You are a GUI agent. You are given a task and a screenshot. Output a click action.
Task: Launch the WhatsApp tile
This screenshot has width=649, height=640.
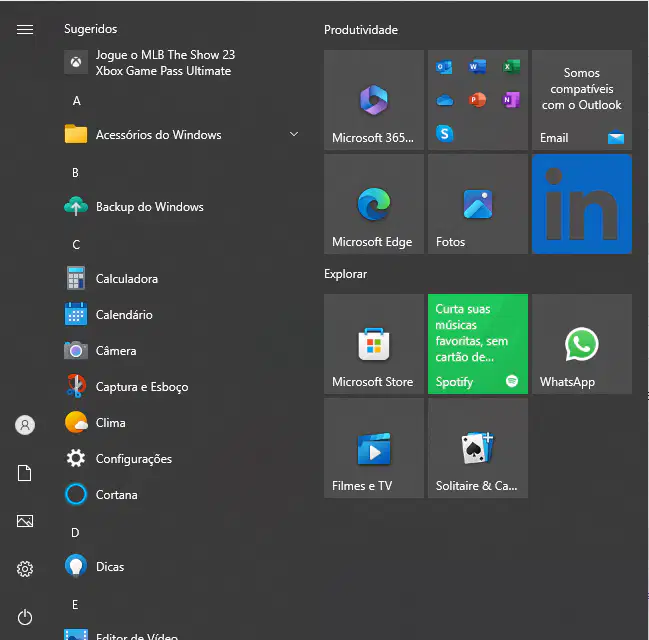coord(582,344)
